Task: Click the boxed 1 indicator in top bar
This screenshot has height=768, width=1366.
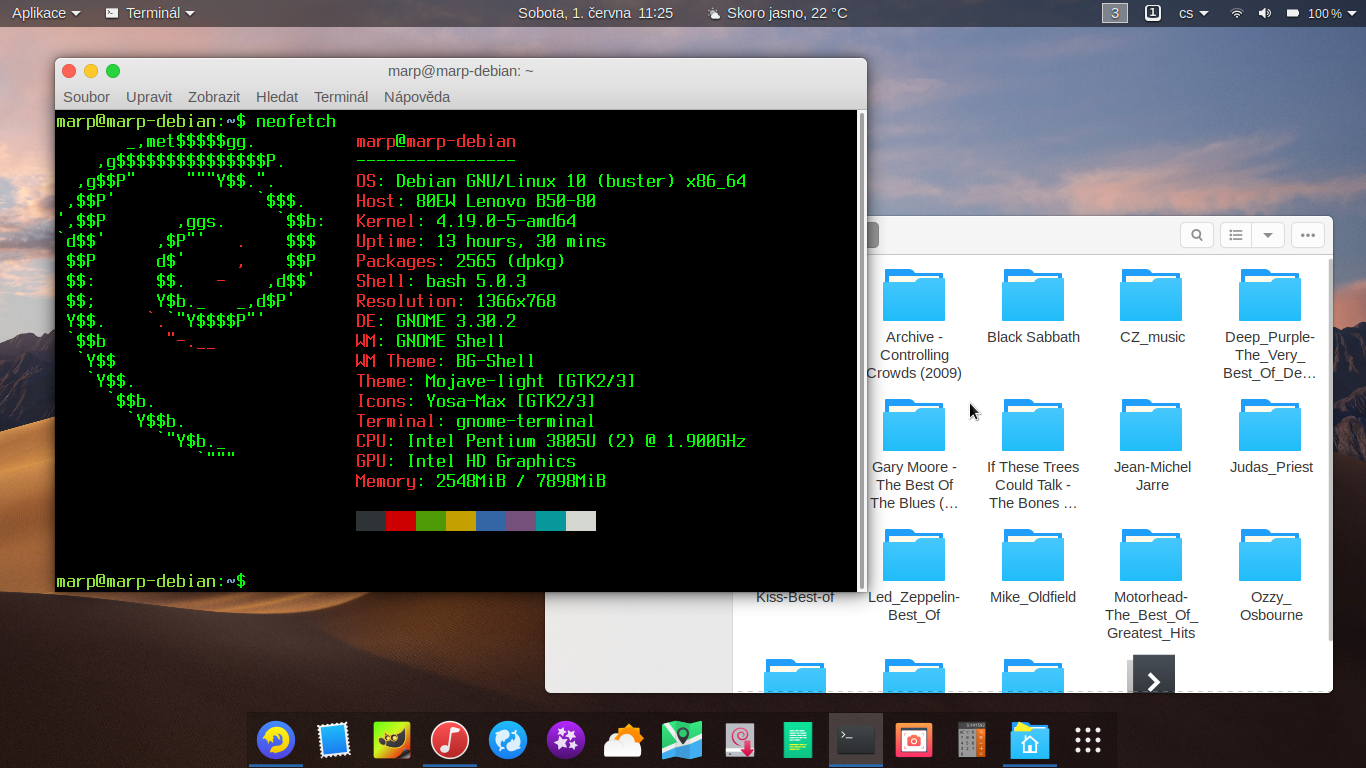Action: click(1153, 13)
